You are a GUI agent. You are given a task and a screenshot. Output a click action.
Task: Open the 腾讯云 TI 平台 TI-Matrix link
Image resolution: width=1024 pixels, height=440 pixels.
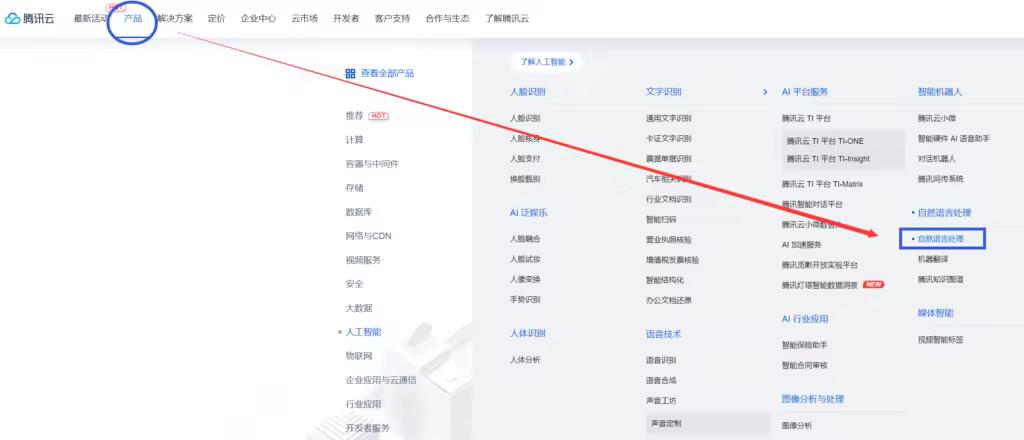coord(822,184)
